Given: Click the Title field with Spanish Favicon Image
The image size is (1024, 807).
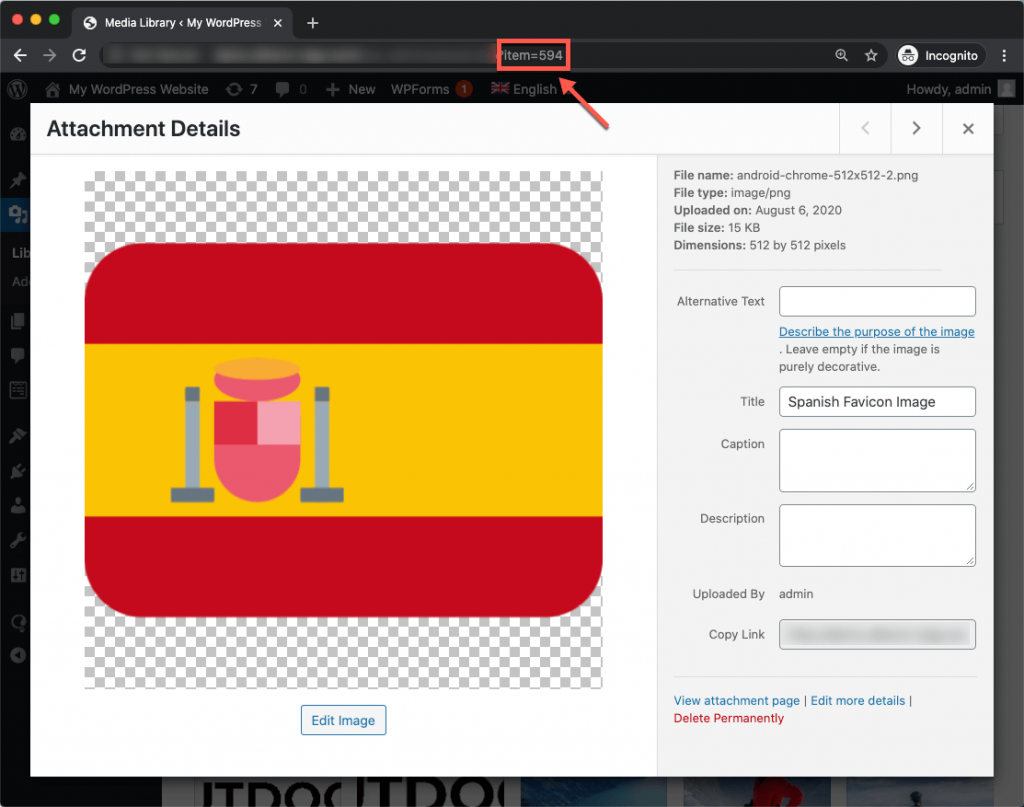Looking at the screenshot, I should click(x=877, y=402).
